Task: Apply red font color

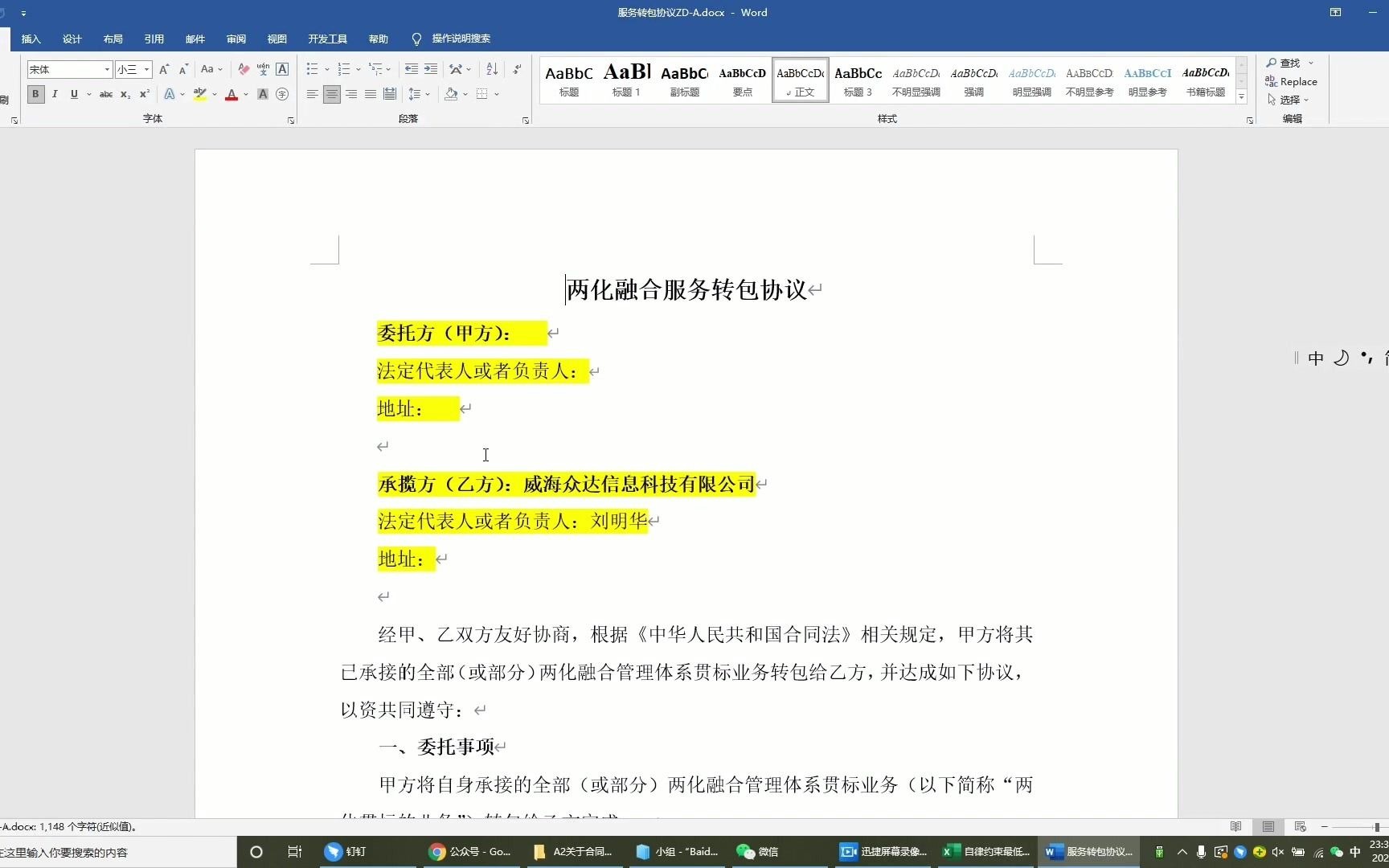Action: point(231,94)
